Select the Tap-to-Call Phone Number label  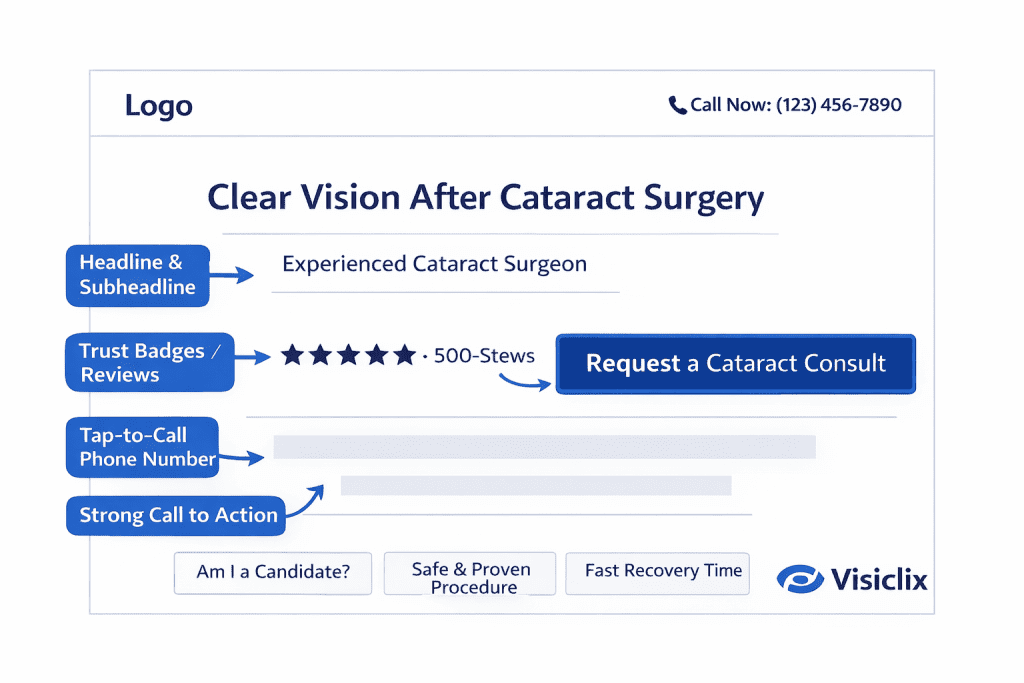pyautogui.click(x=147, y=447)
